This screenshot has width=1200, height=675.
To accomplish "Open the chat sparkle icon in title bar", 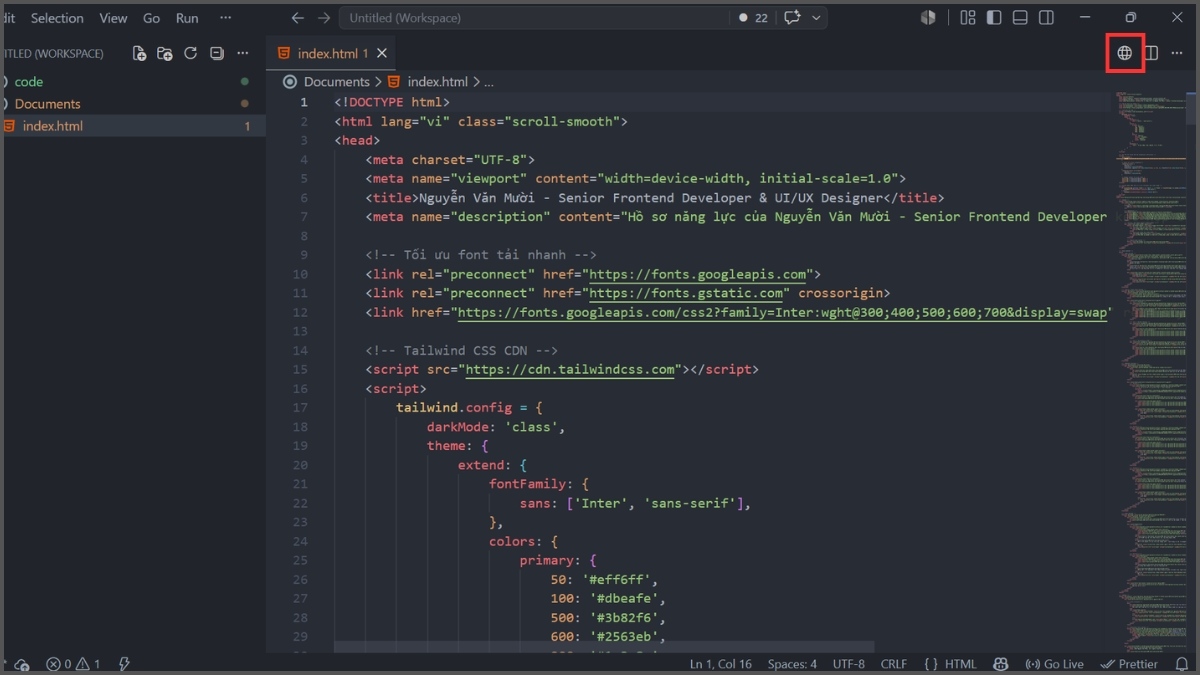I will [x=792, y=18].
